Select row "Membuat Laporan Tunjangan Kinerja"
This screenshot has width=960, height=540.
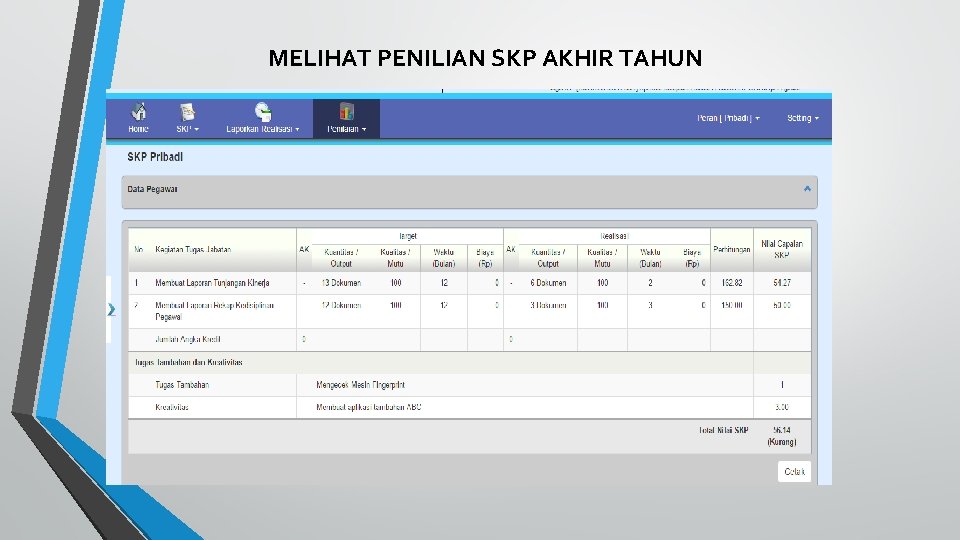pyautogui.click(x=469, y=283)
